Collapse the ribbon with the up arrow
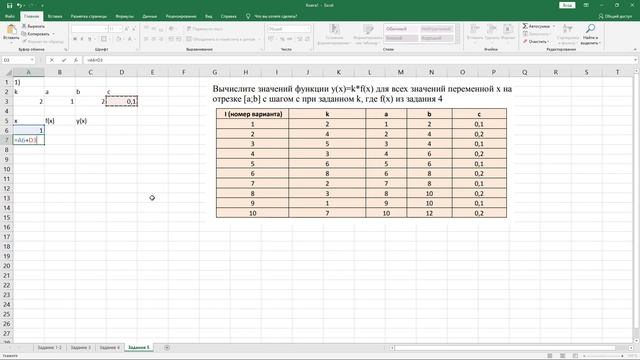Viewport: 640px width, 360px height. pos(635,49)
